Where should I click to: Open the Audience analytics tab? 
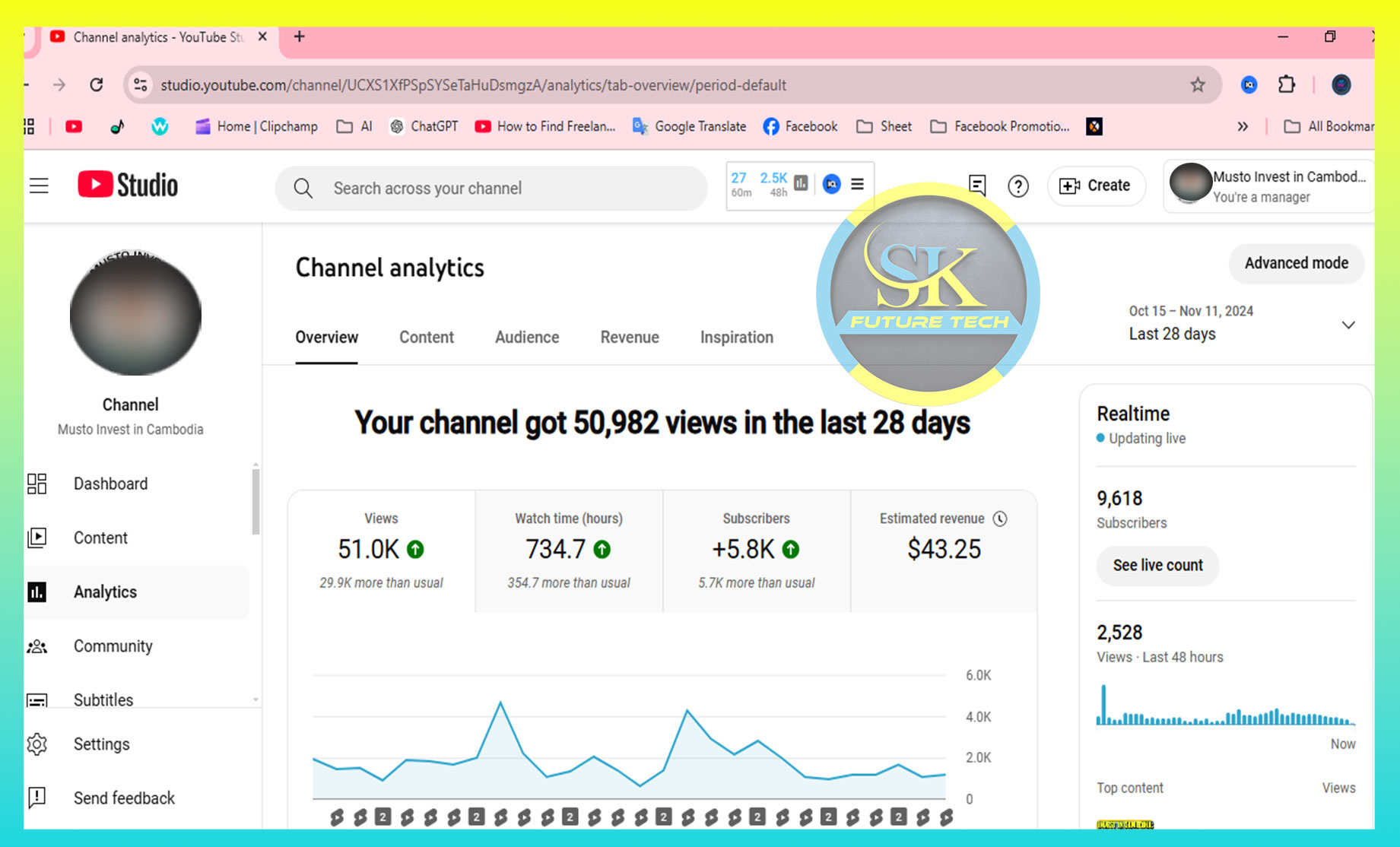pos(526,337)
